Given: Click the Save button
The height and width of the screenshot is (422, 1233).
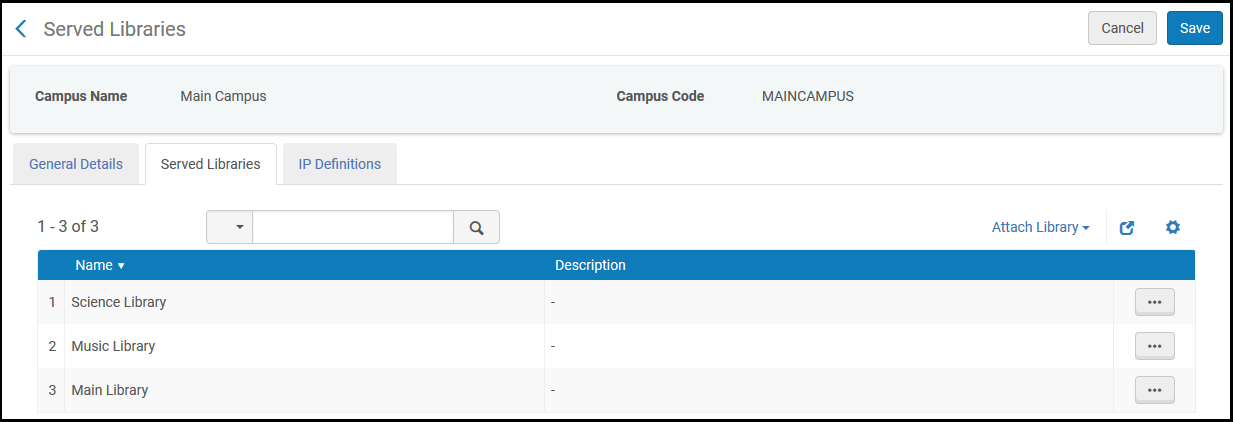Looking at the screenshot, I should (1195, 28).
